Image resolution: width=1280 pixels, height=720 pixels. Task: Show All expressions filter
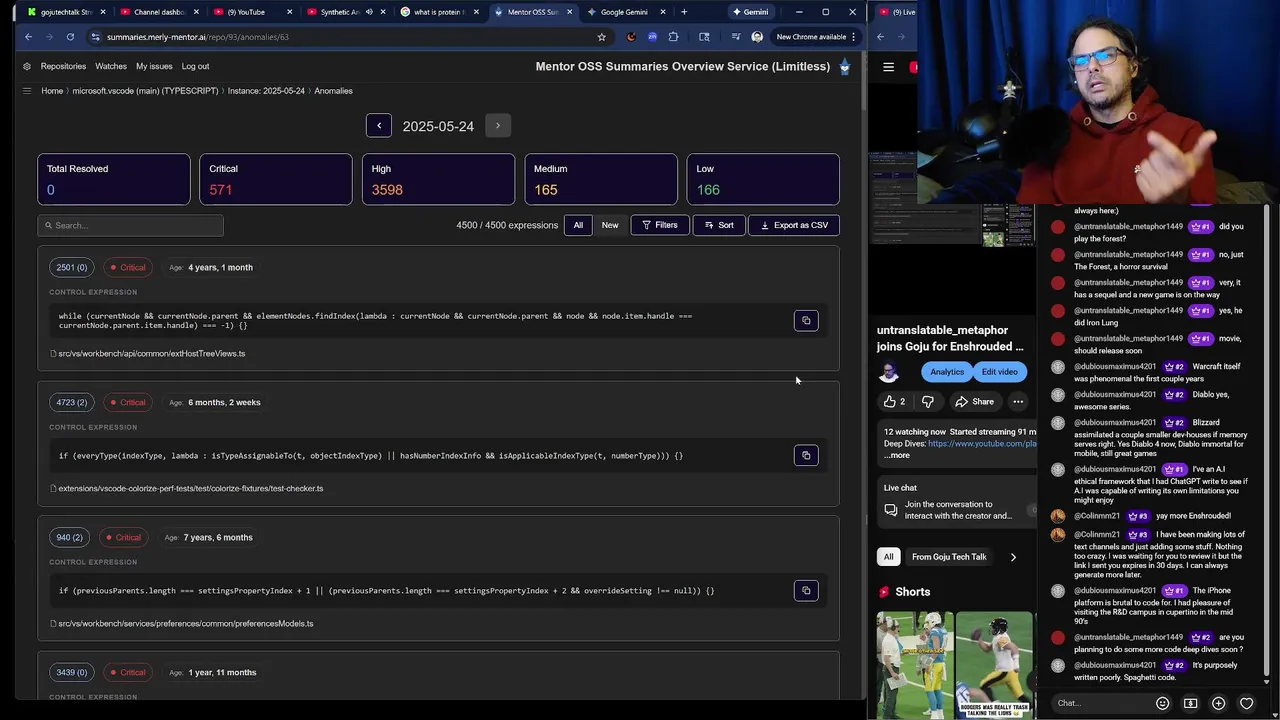(578, 225)
